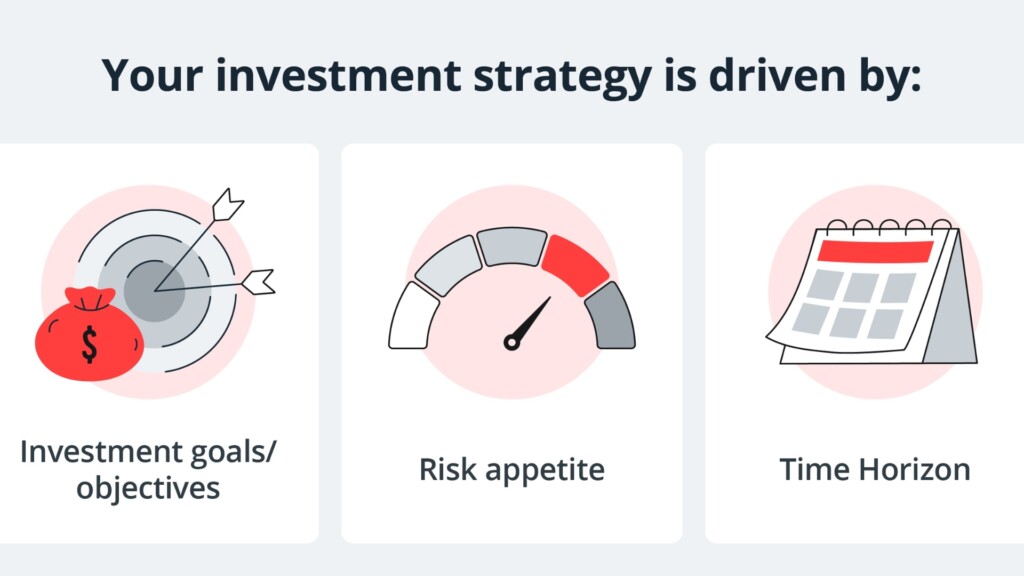Open the Investment goals/objectives label
Viewport: 1024px width, 576px height.
tap(148, 470)
